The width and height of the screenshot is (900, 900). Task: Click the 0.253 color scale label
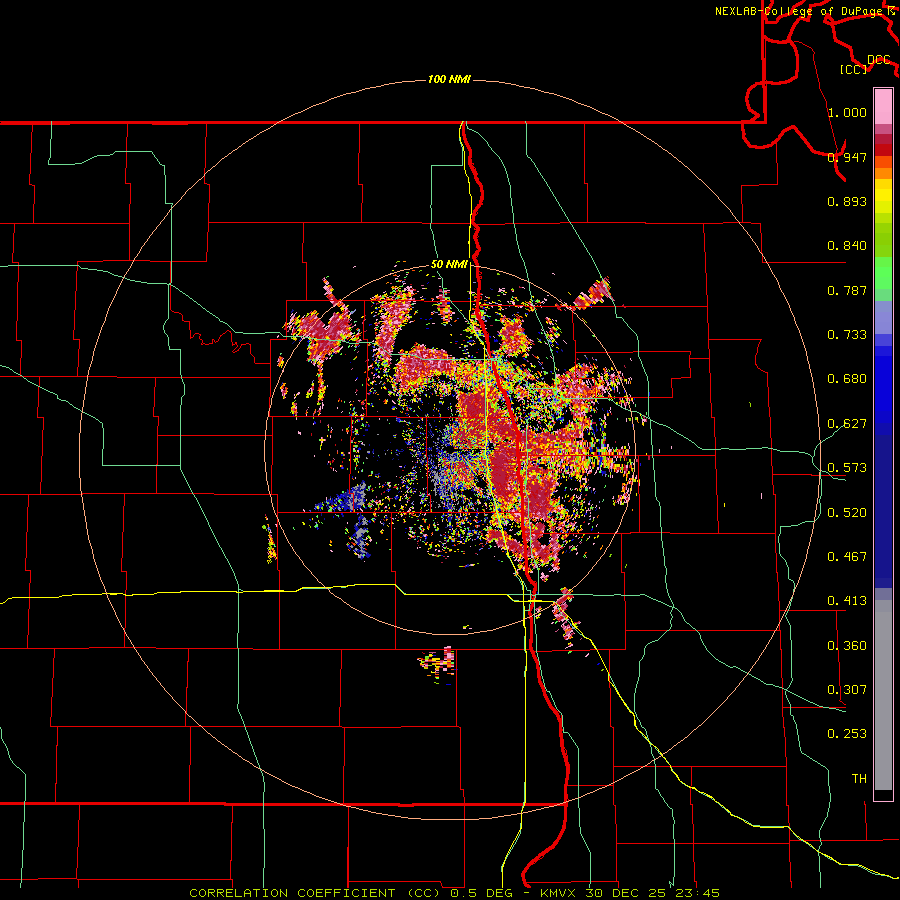pos(847,734)
